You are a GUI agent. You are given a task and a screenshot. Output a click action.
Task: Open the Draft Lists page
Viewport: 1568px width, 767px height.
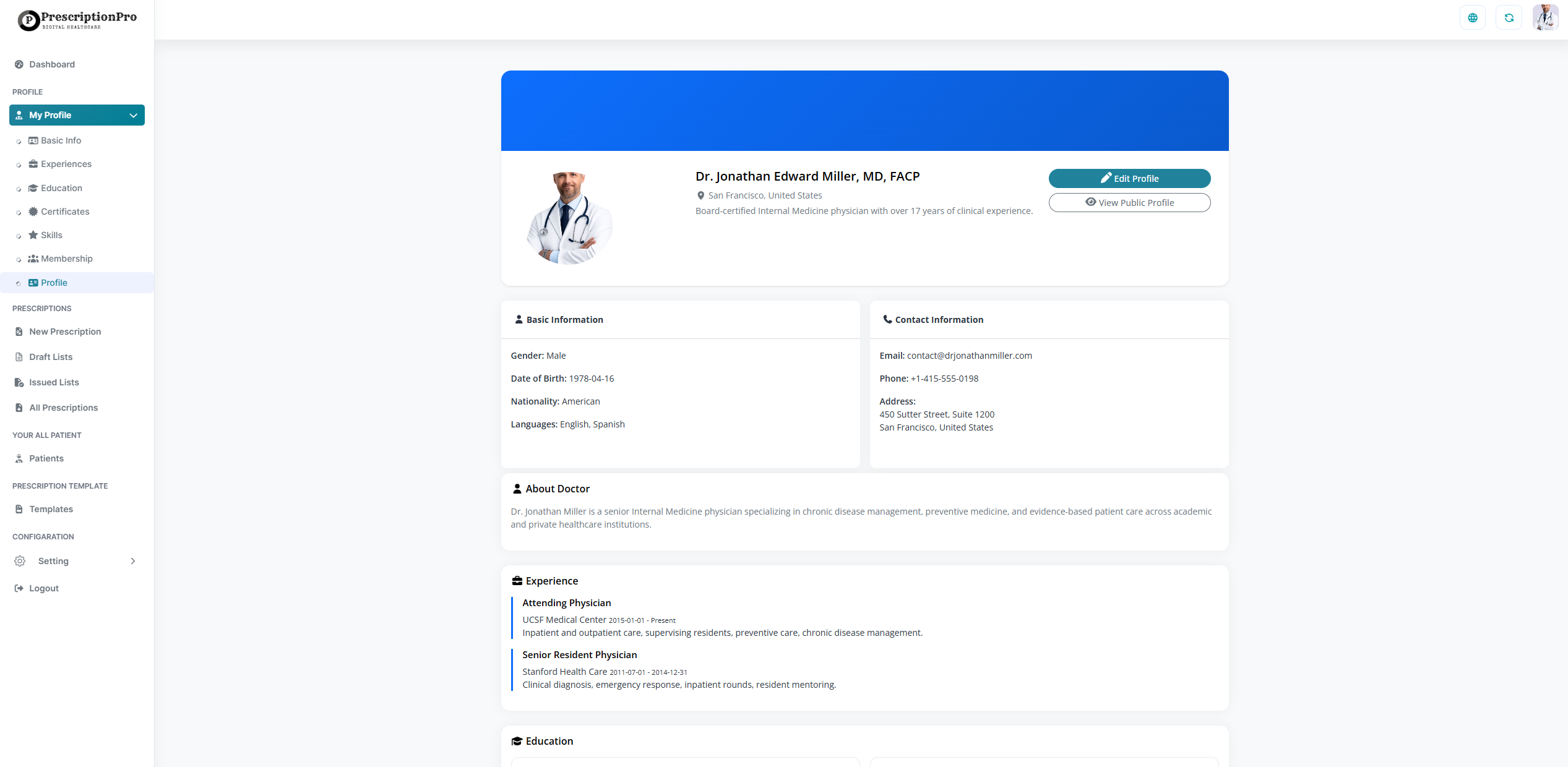(50, 357)
